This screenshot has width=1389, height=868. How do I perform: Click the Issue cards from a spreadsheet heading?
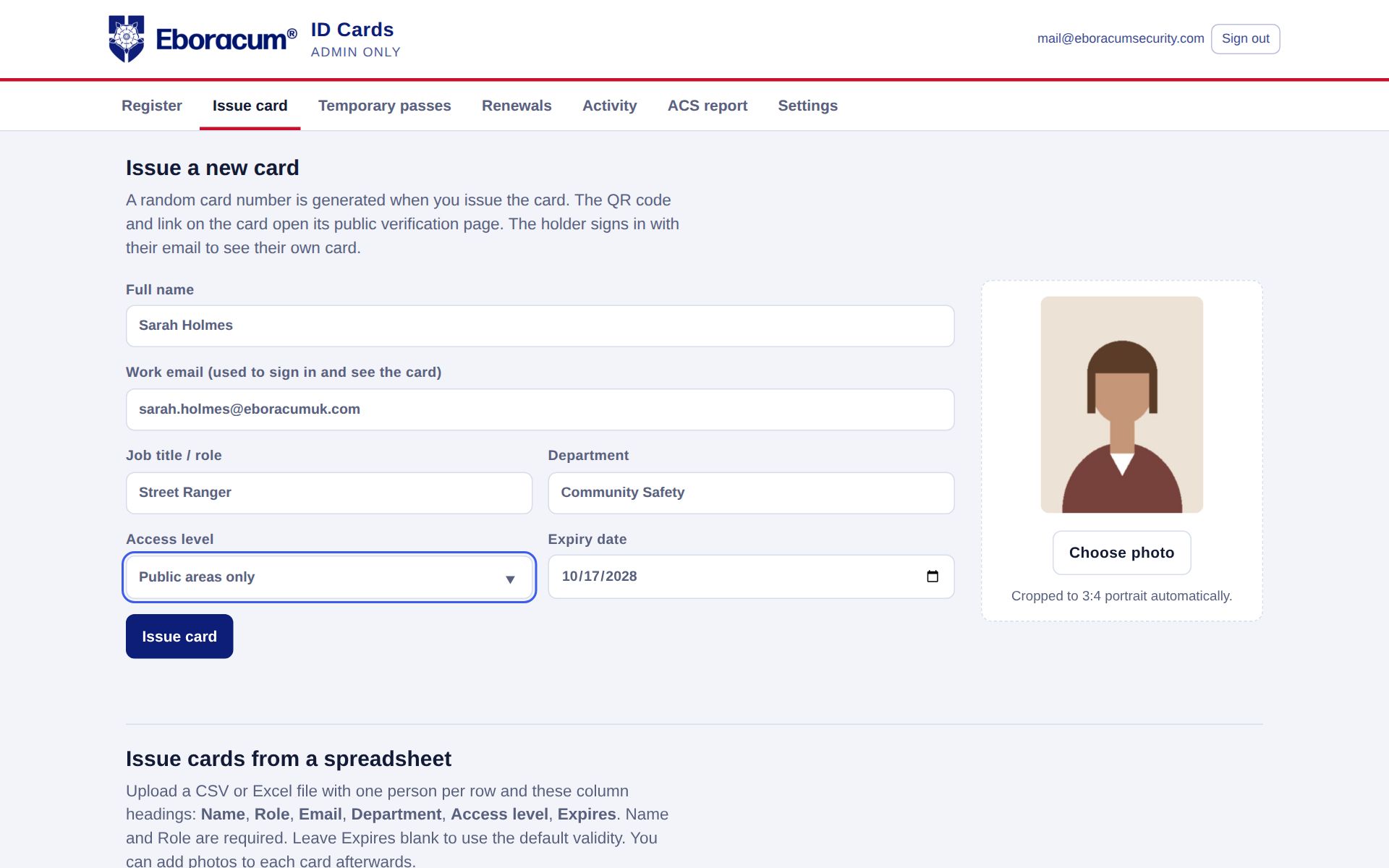289,759
